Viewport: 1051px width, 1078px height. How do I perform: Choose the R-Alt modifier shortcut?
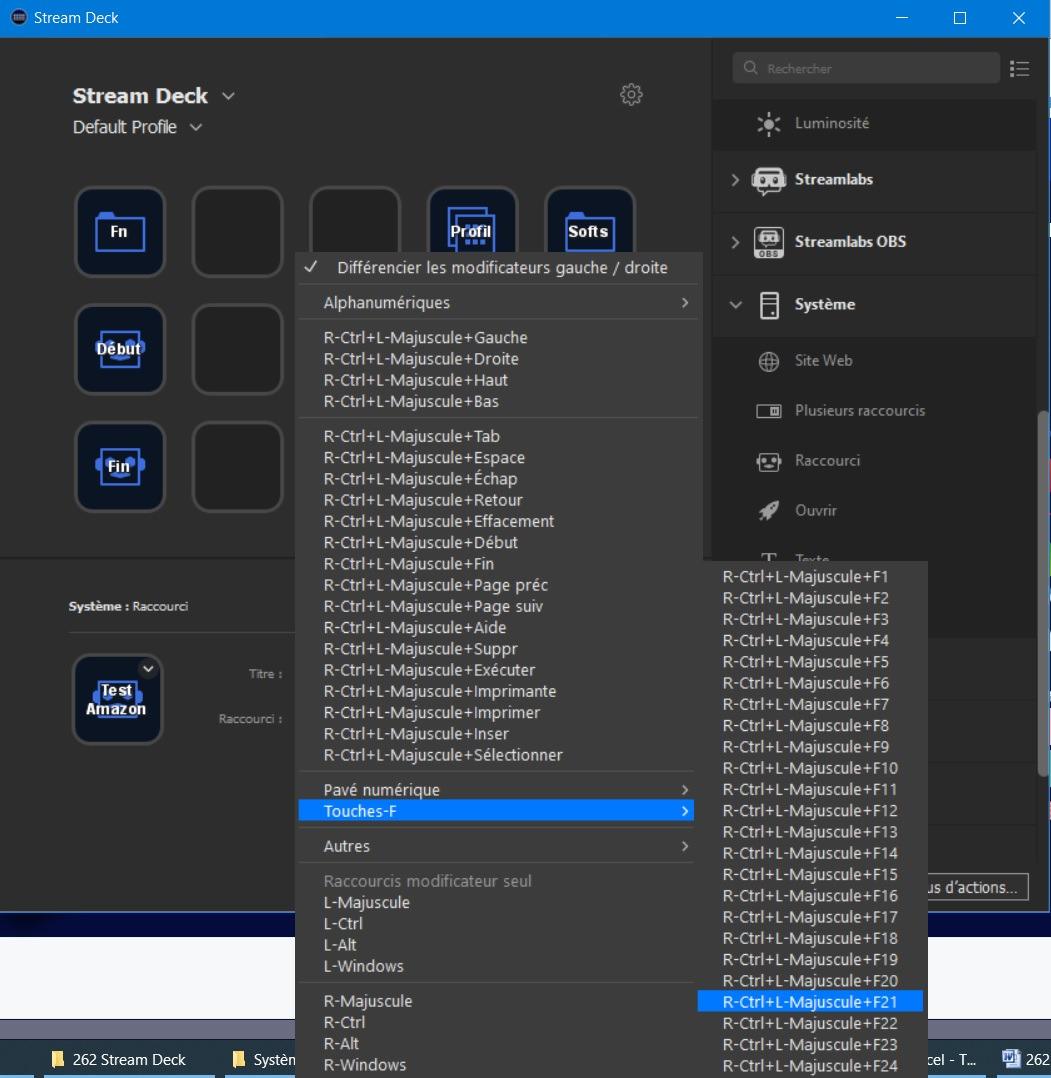(x=496, y=1044)
